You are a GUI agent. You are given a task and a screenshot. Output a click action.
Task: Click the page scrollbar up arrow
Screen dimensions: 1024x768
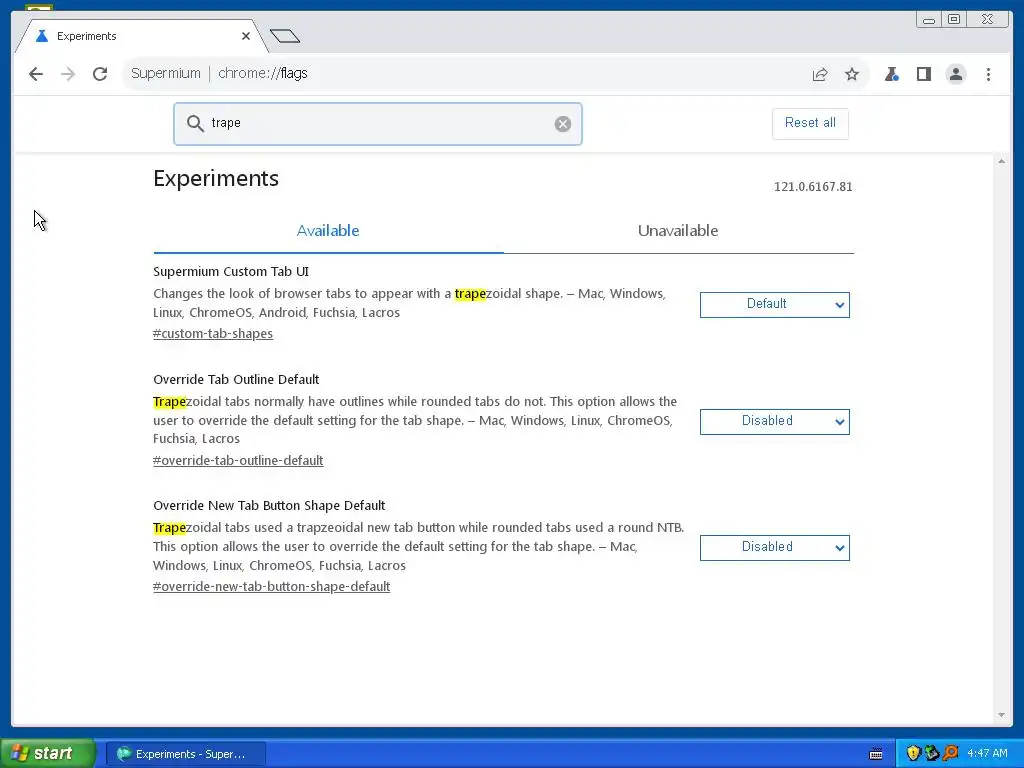1001,161
